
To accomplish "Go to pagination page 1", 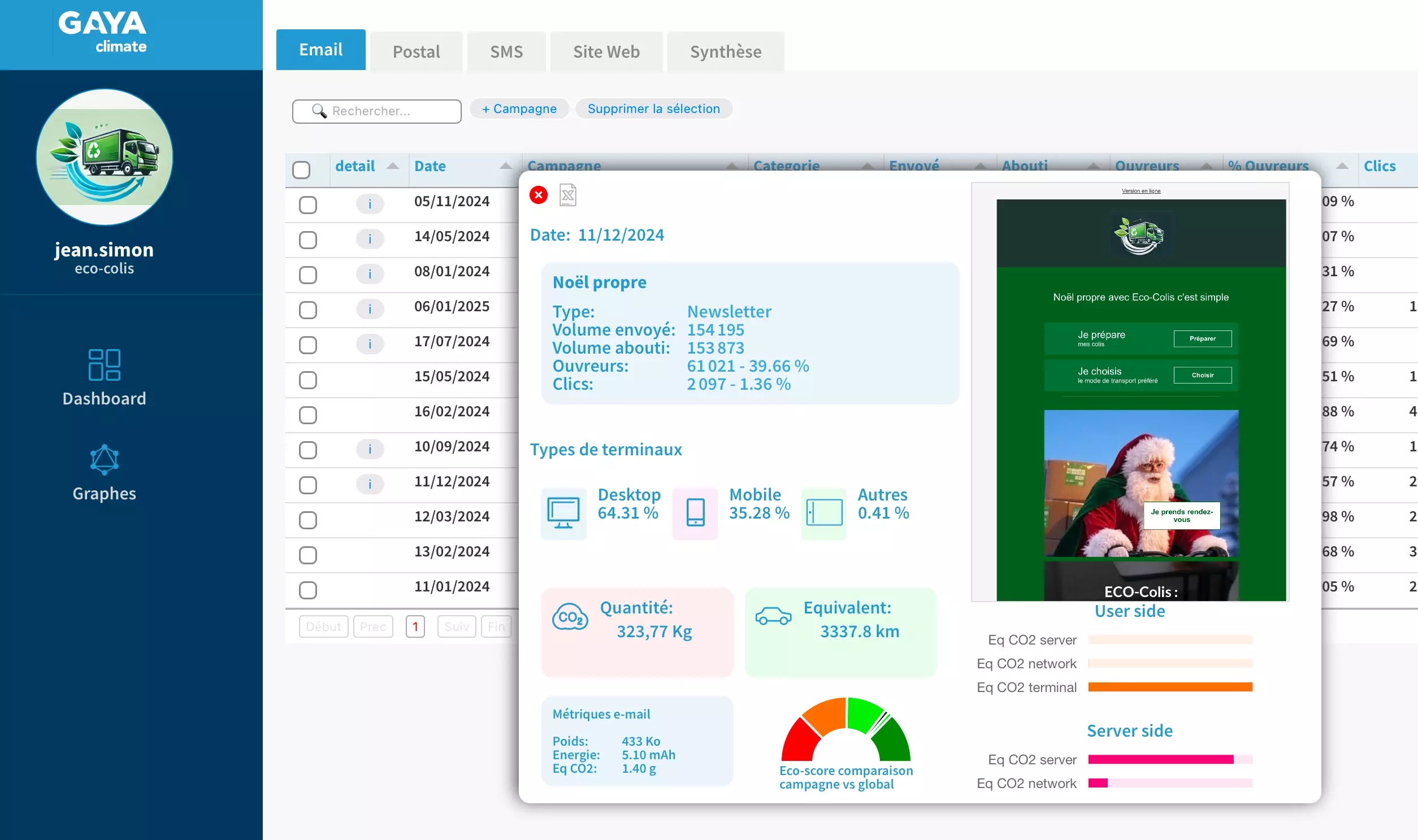I will click(x=415, y=626).
